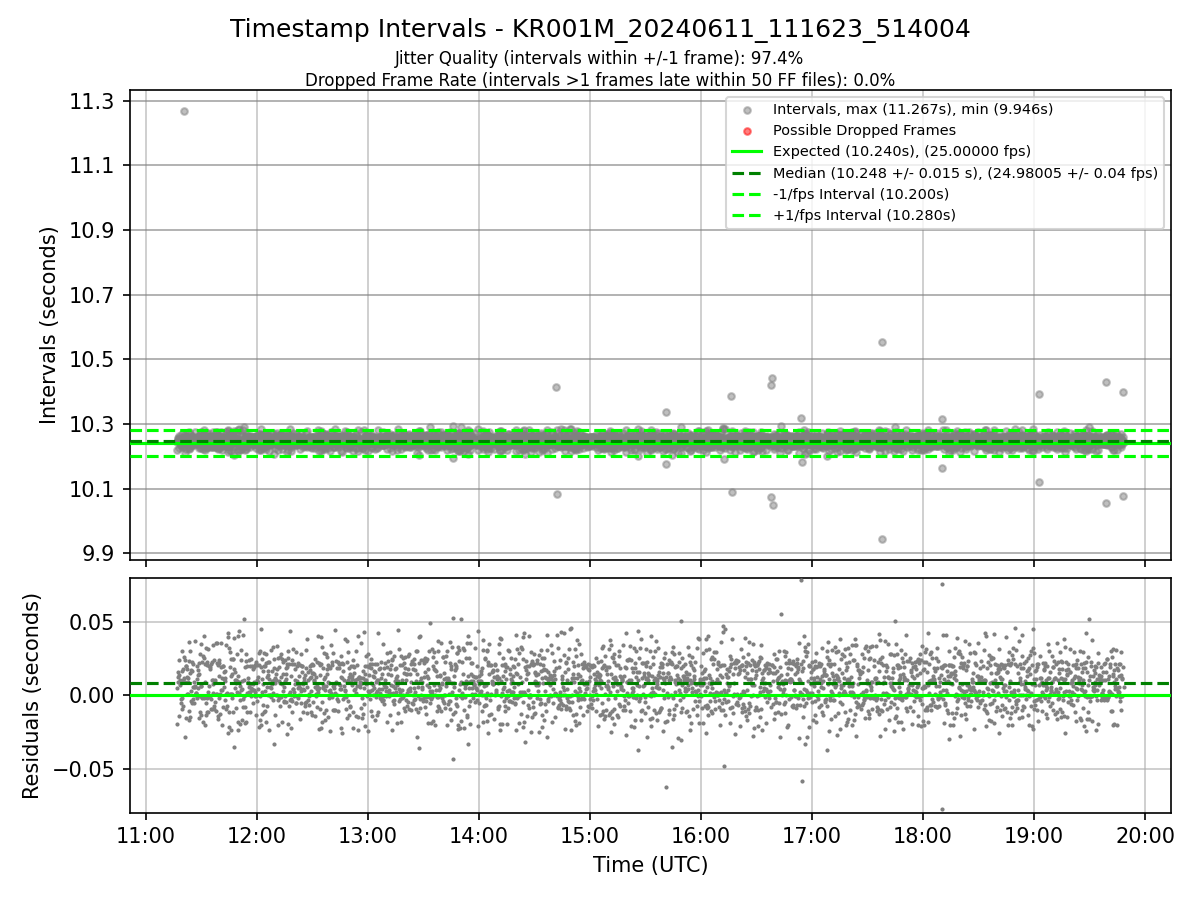Click the plot title KR001M_20240611_111623_514004
Image resolution: width=1200 pixels, height=900 pixels.
tap(741, 29)
